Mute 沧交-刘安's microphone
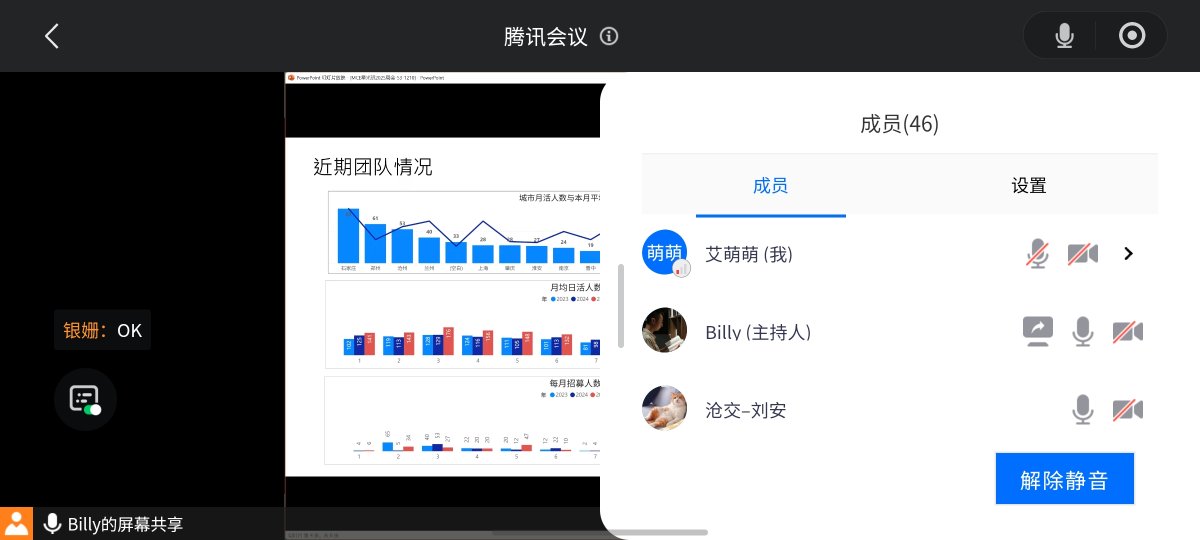The image size is (1200, 540). point(1082,410)
